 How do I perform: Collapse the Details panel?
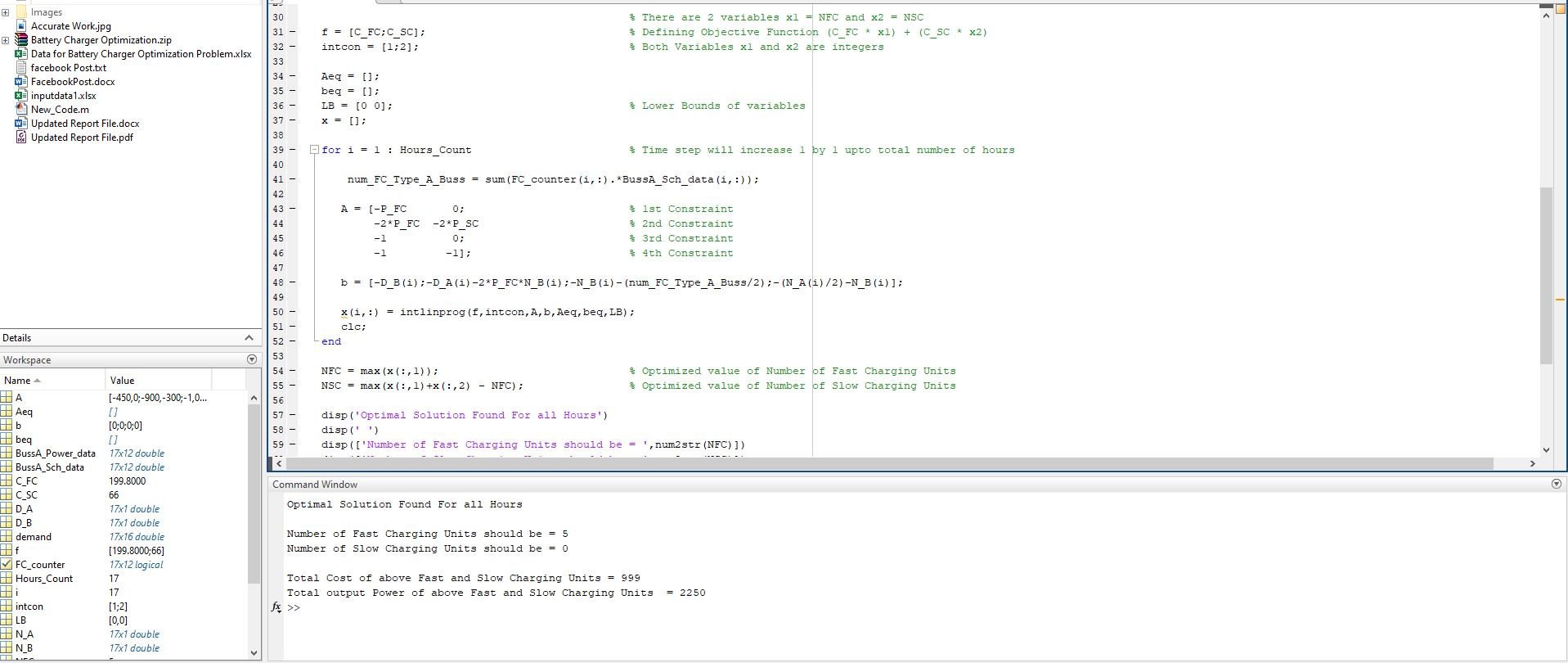click(249, 338)
